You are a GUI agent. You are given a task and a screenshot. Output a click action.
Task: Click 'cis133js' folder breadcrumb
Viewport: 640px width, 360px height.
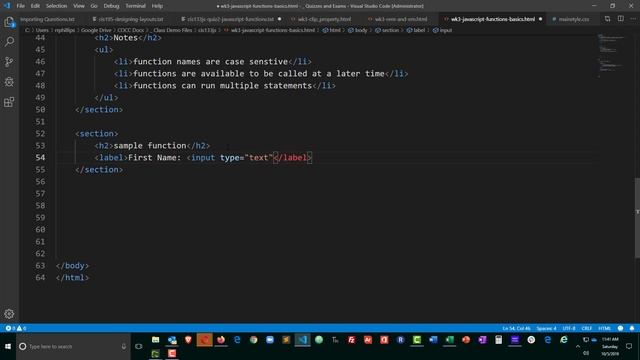[x=207, y=30]
